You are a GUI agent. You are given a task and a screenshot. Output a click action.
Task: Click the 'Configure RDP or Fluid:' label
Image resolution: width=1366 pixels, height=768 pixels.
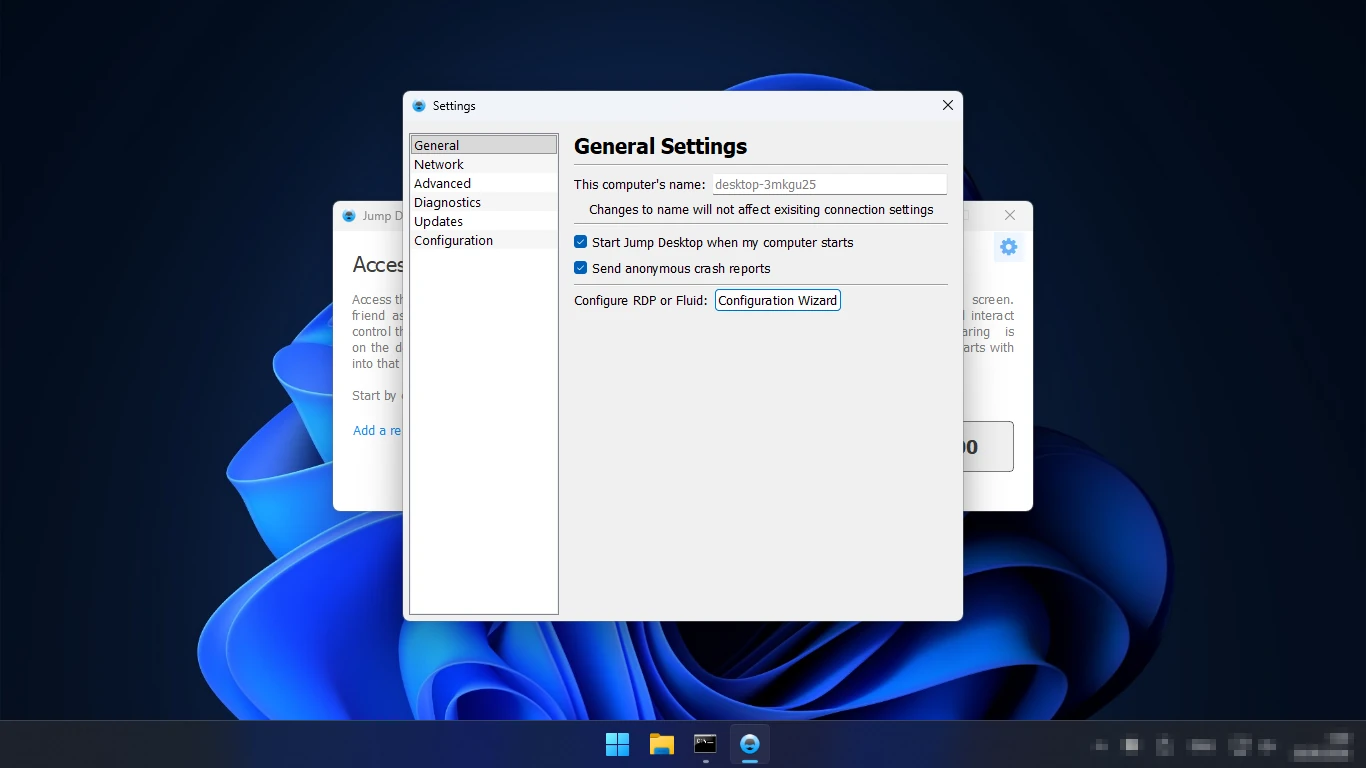tap(641, 300)
